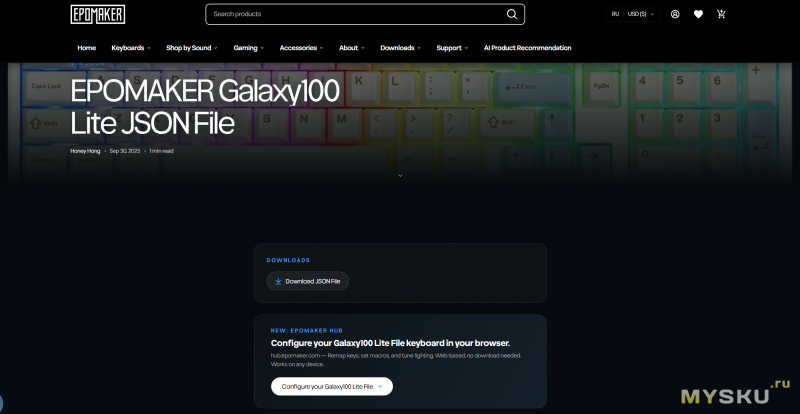Click the 'Configure your Galaxy100 Lite File keyboard' heading
The height and width of the screenshot is (414, 800).
click(x=390, y=343)
